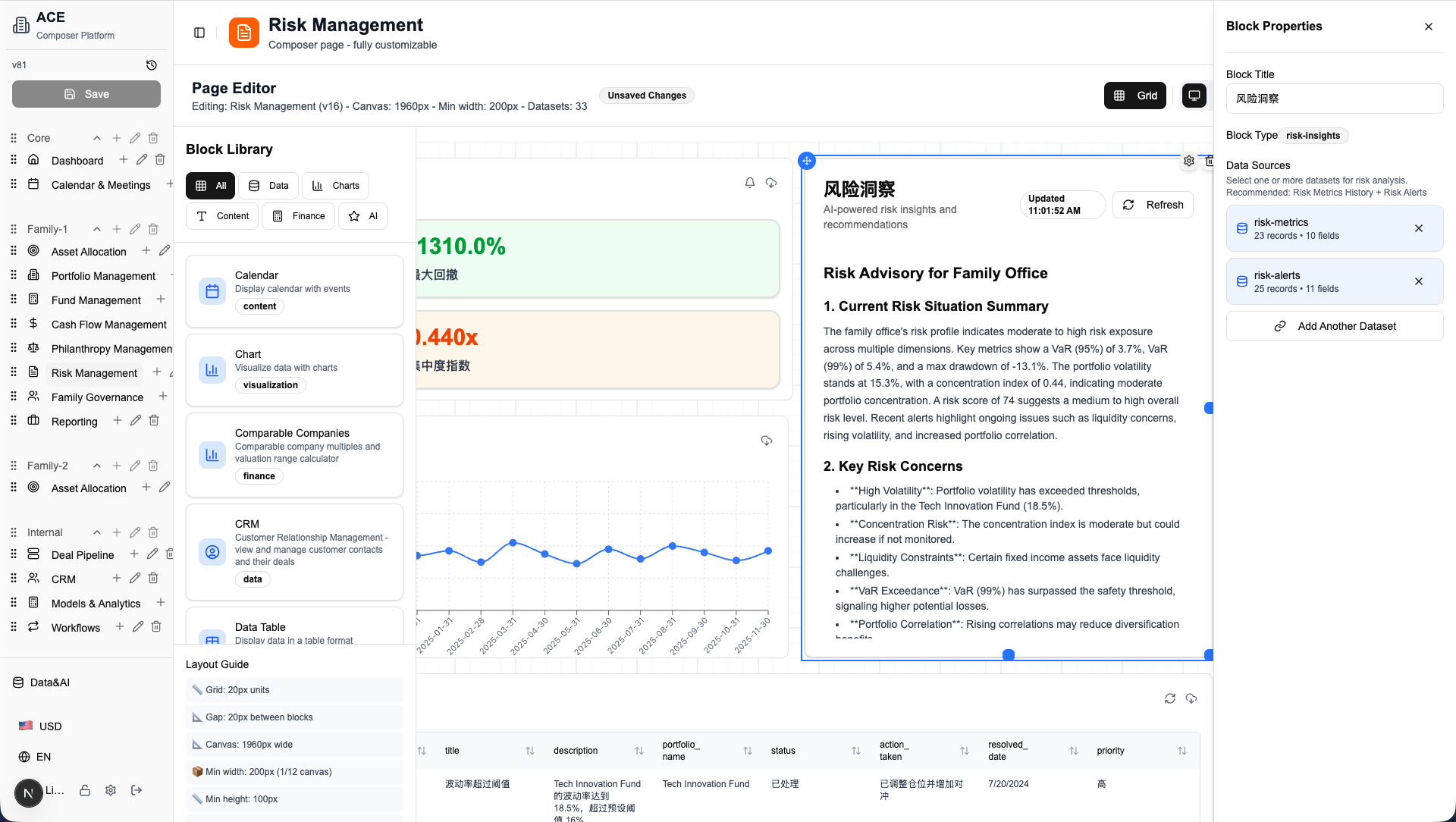Remove the risk-alerts dataset
Viewport: 1456px width, 822px height.
point(1419,281)
